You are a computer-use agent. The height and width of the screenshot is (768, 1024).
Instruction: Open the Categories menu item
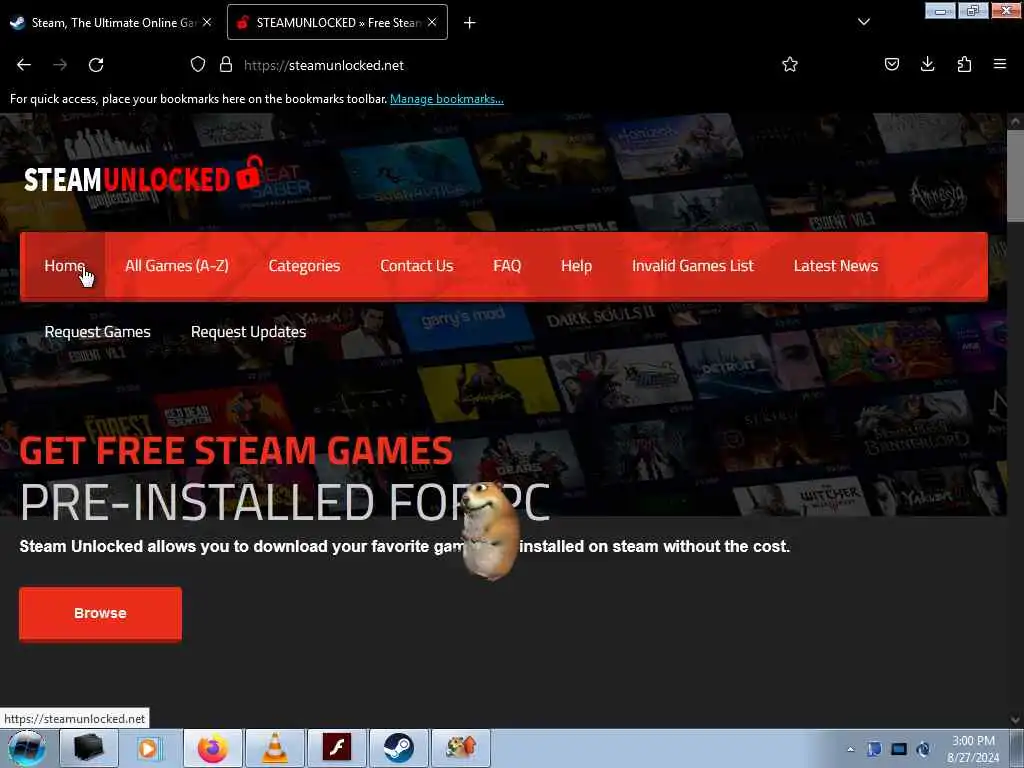pyautogui.click(x=304, y=266)
